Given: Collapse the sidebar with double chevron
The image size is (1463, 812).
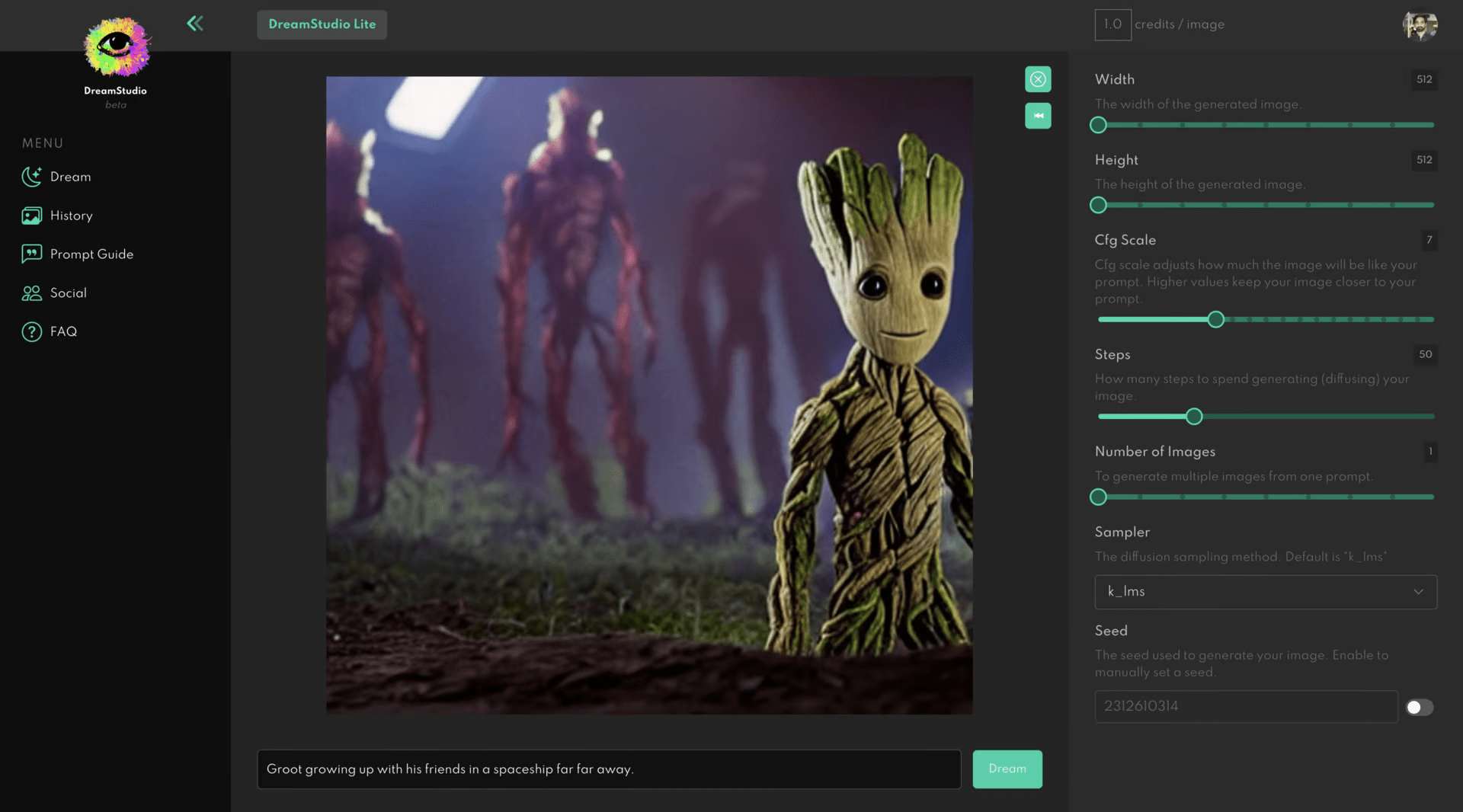Looking at the screenshot, I should (195, 24).
